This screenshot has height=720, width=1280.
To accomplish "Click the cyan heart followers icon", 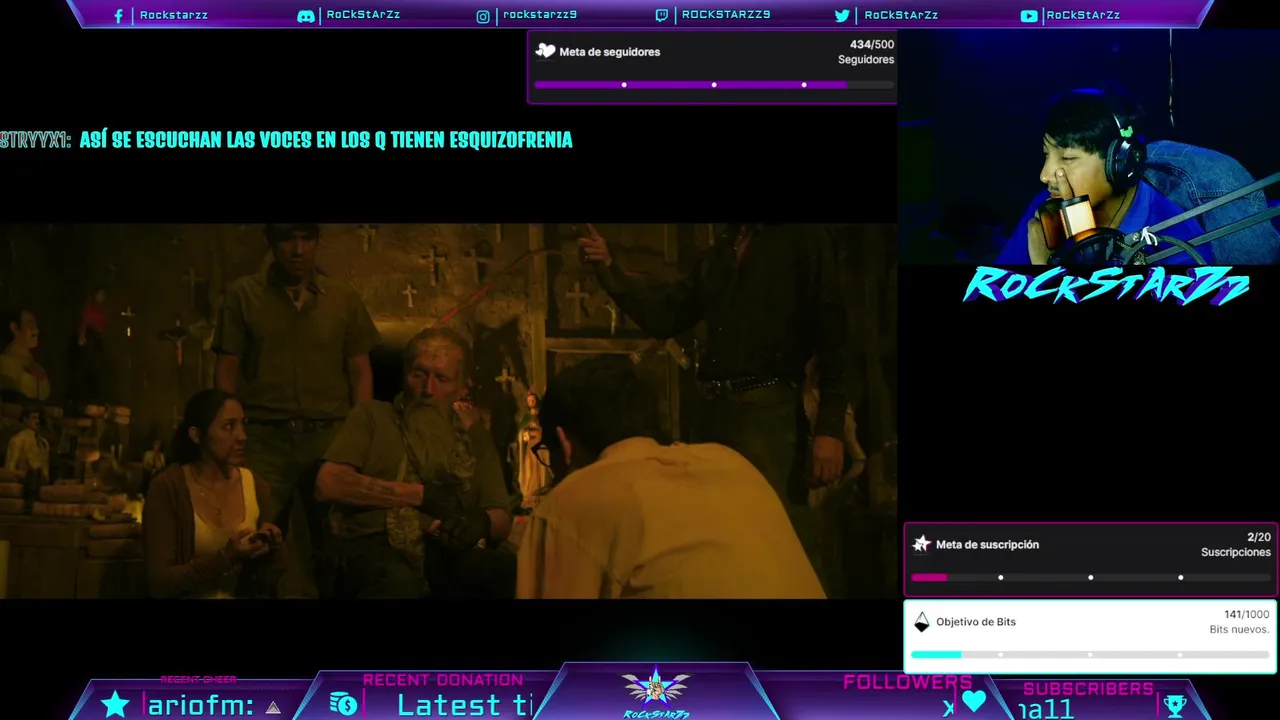I will (974, 702).
